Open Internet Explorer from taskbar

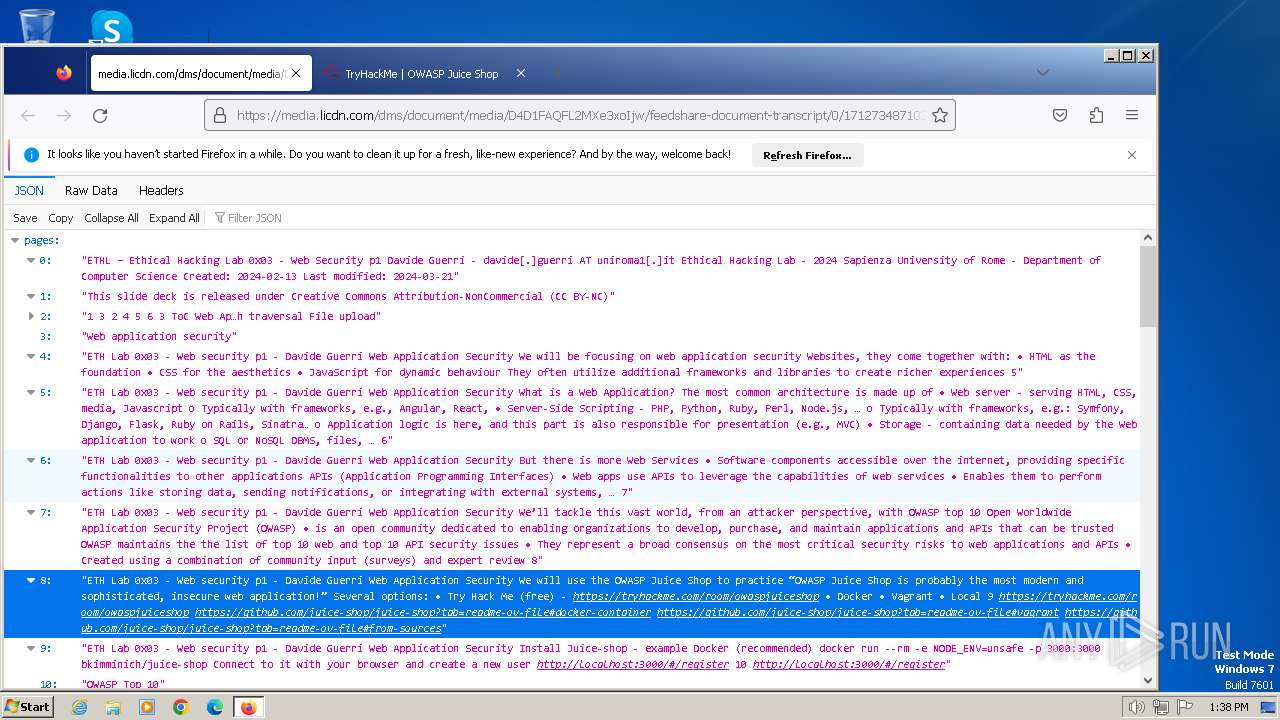79,707
